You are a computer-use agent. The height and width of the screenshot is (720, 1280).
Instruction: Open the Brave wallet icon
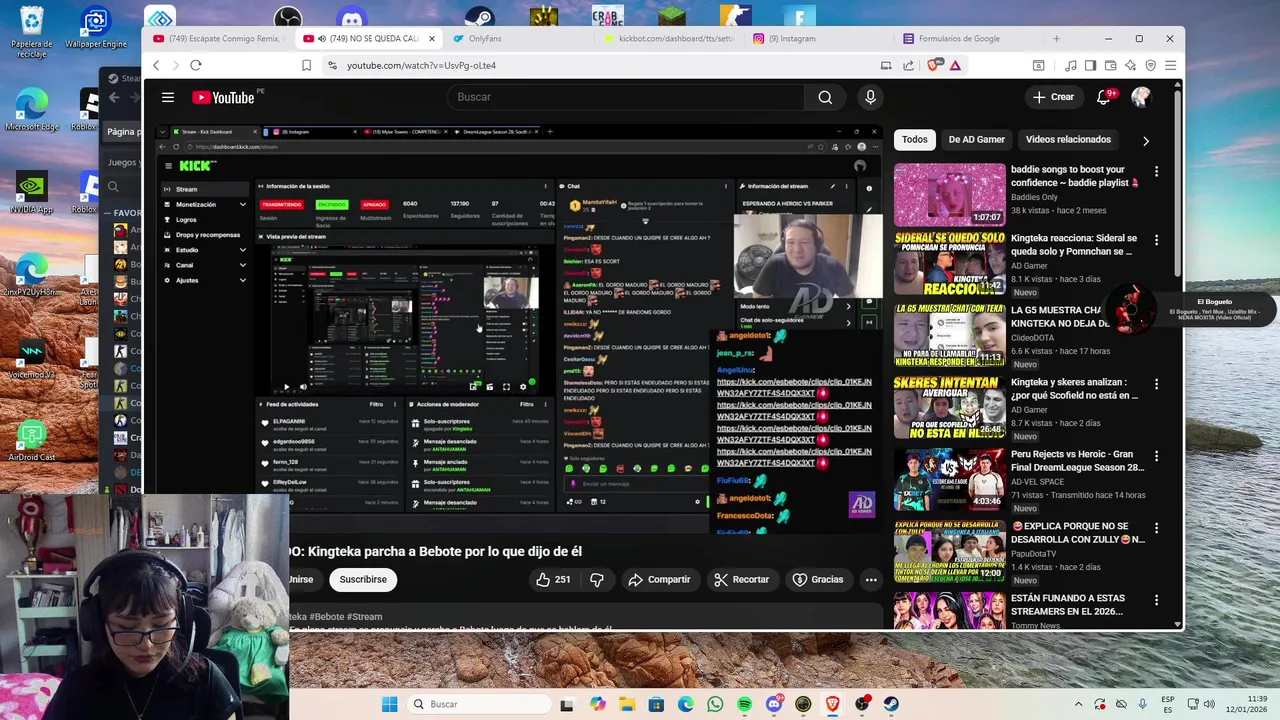tap(1110, 65)
